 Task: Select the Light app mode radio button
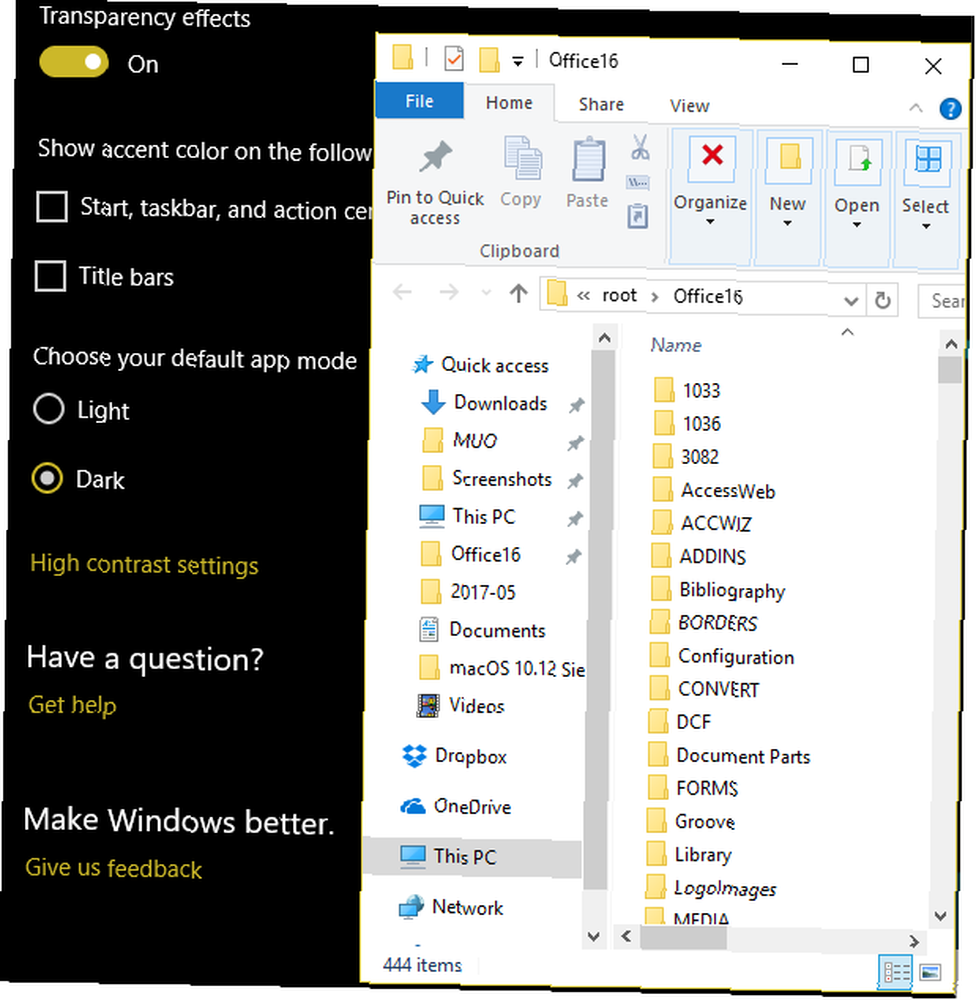(48, 409)
